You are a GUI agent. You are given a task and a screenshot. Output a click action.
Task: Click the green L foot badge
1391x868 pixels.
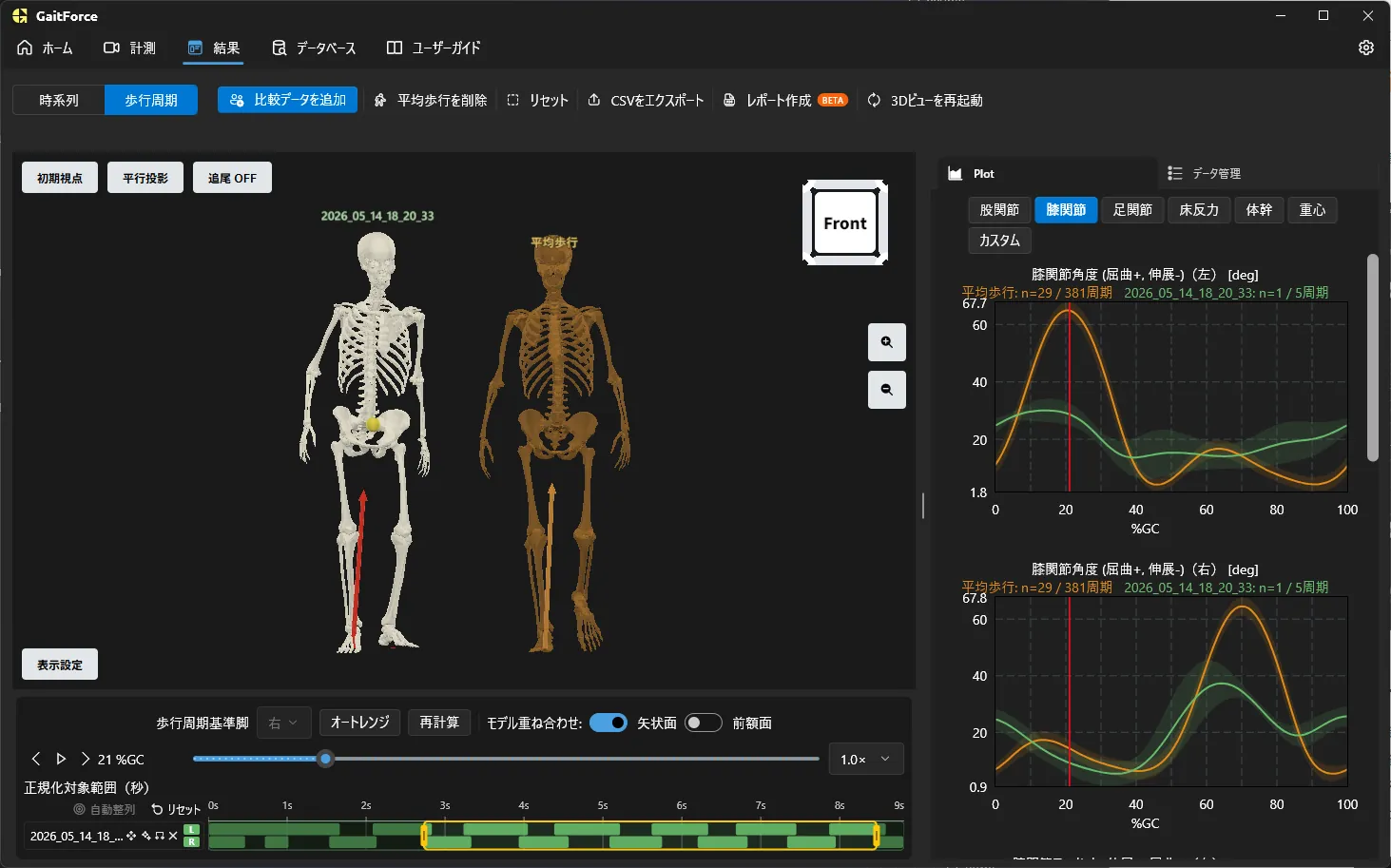(x=192, y=830)
